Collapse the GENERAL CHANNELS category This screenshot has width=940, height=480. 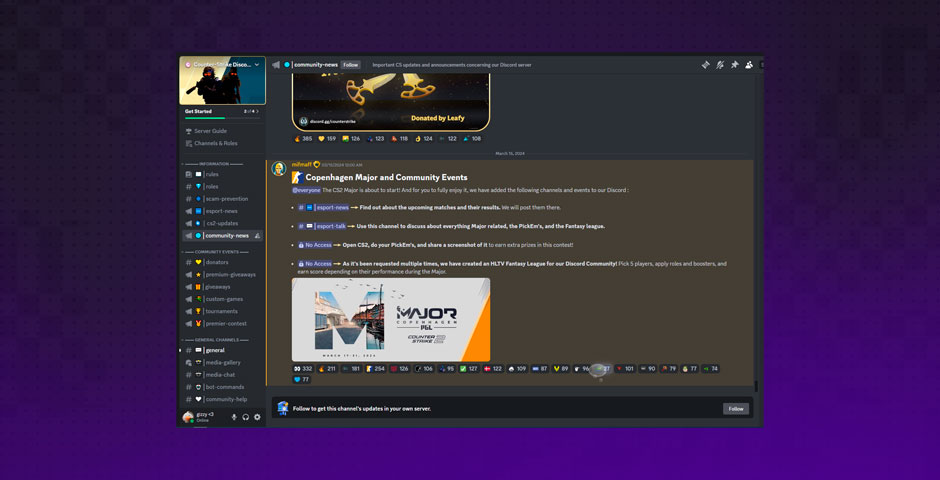(x=215, y=340)
